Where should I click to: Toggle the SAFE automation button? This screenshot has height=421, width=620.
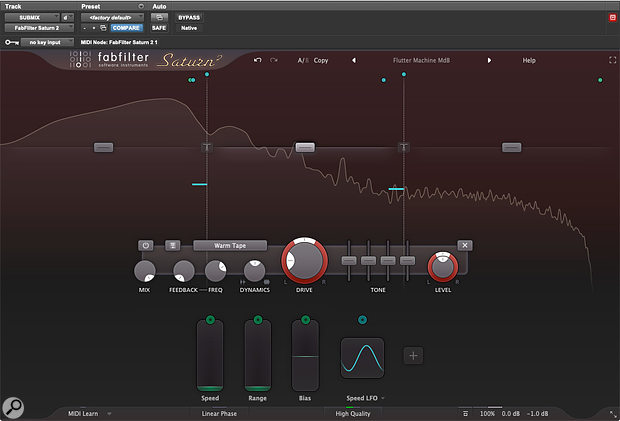[x=159, y=28]
